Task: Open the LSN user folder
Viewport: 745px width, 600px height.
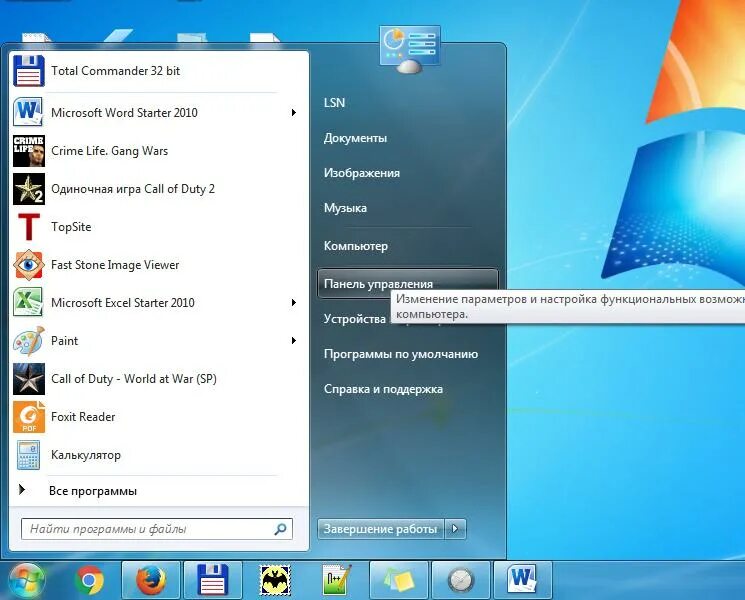Action: (334, 103)
